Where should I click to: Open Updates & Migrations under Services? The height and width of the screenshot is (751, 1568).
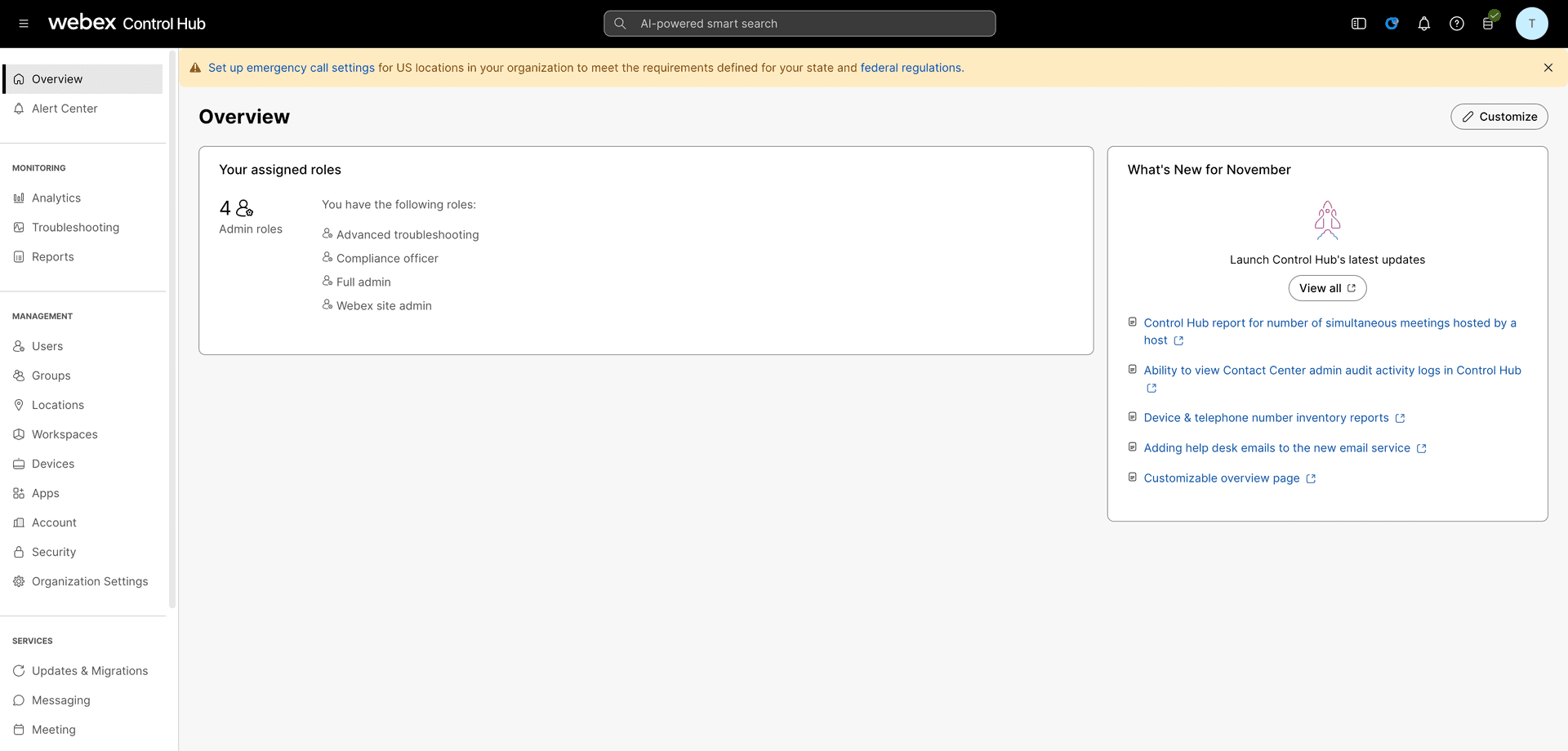tap(90, 670)
